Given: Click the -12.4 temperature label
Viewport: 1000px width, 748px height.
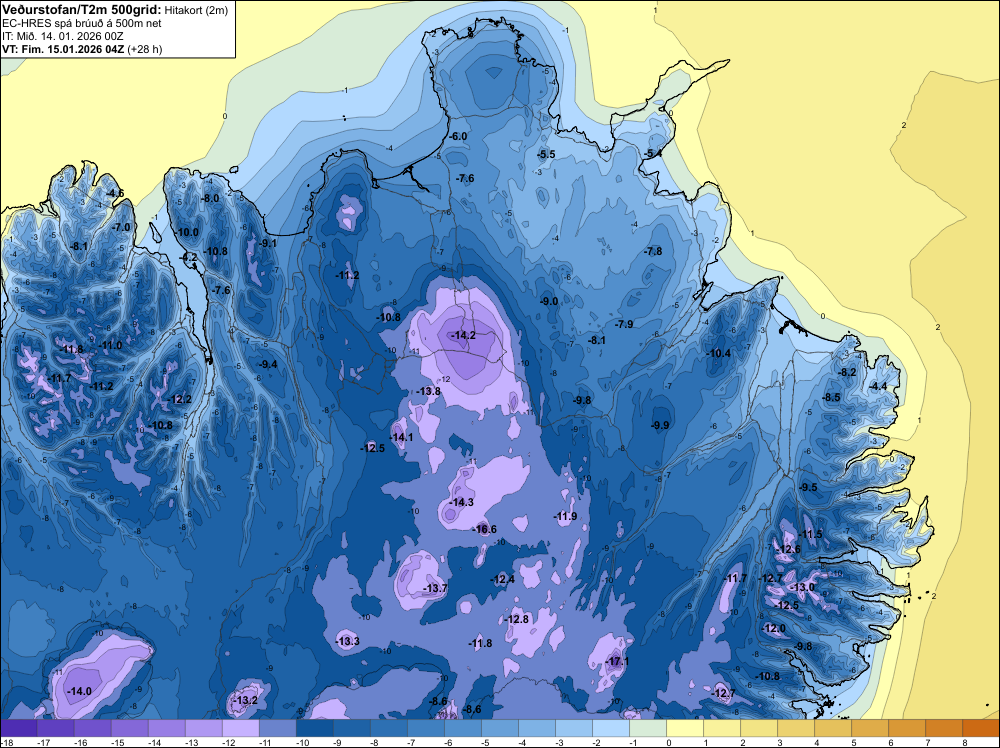Looking at the screenshot, I should [x=502, y=580].
